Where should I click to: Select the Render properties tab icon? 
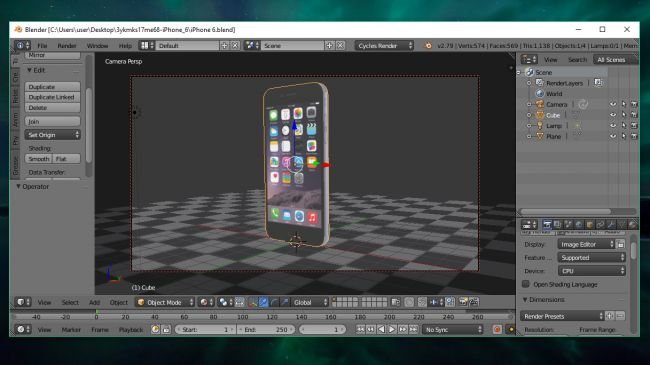point(547,225)
